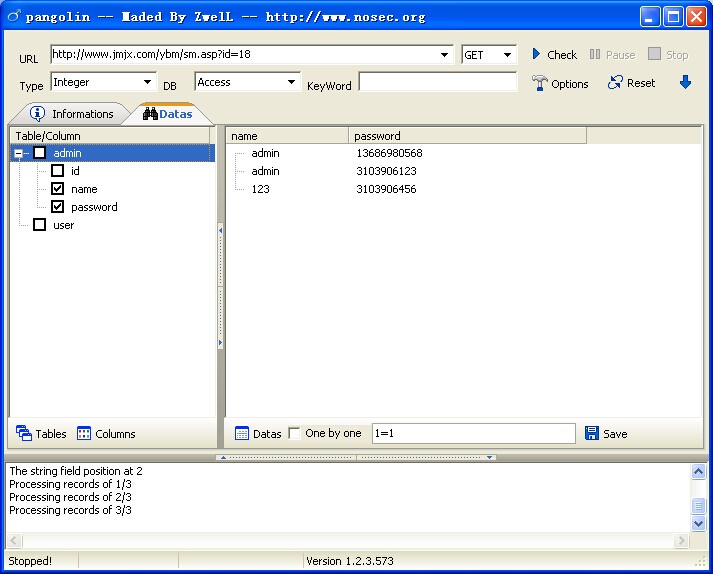Click the Save button label
The image size is (713, 574).
615,434
